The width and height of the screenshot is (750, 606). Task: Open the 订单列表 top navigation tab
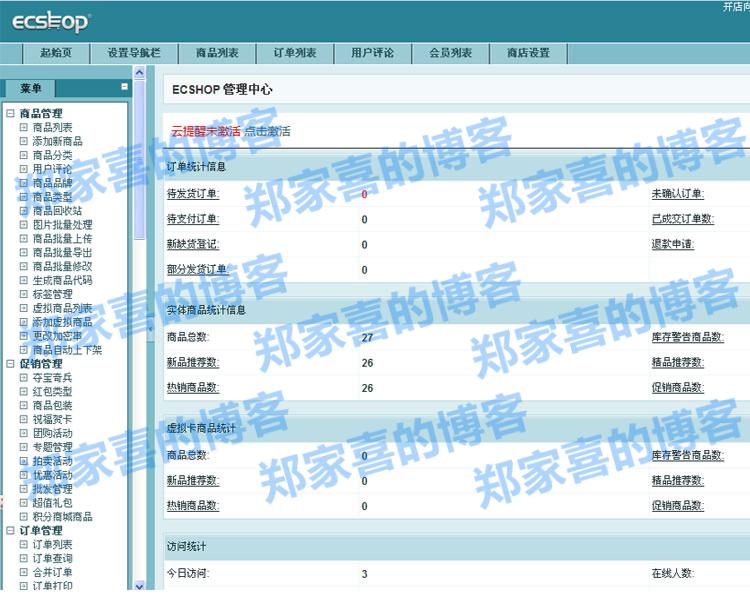click(295, 53)
